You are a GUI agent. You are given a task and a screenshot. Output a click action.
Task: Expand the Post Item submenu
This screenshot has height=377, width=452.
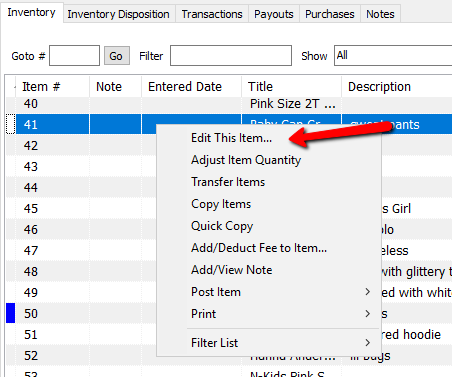(x=269, y=292)
